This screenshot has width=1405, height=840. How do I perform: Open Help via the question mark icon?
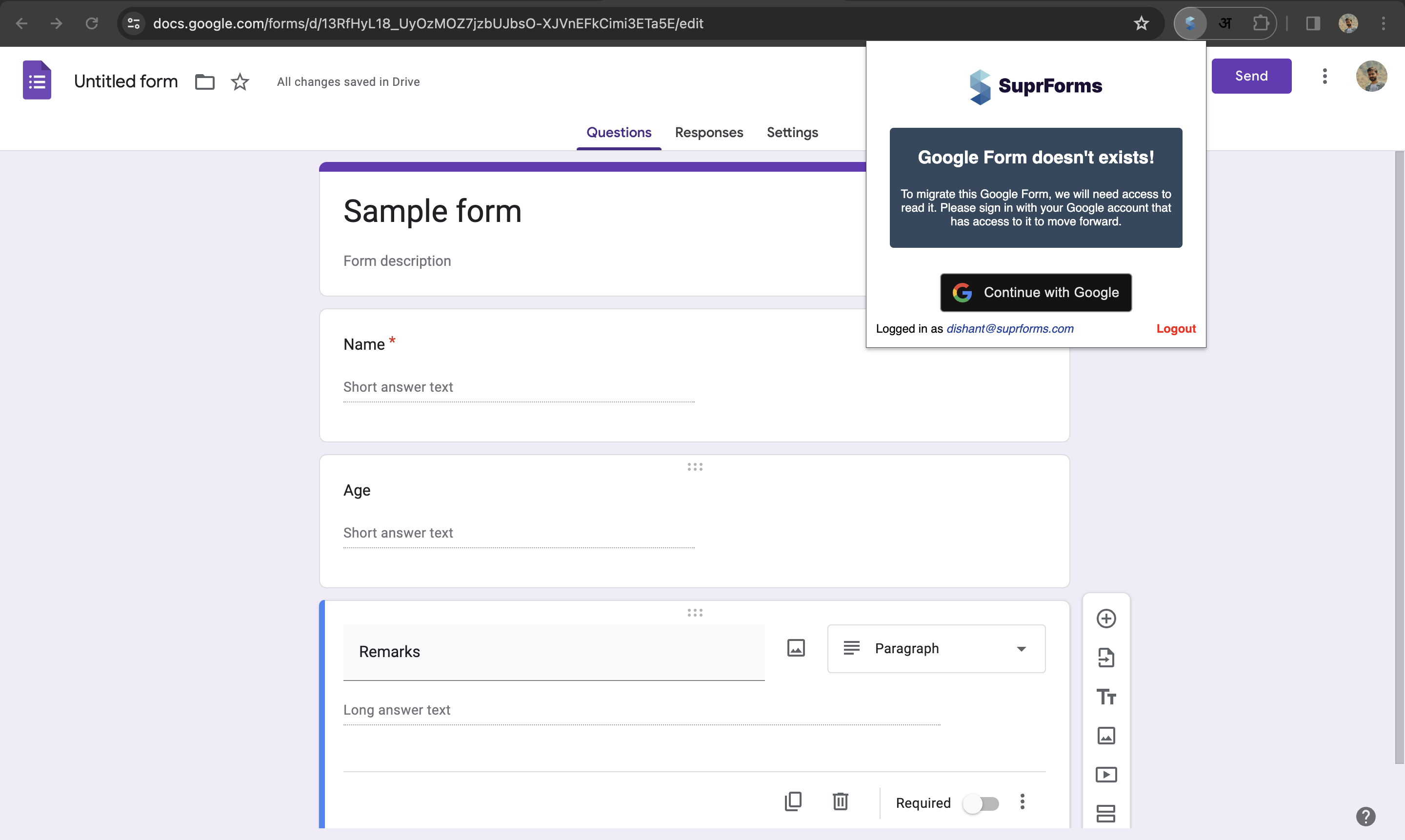tap(1366, 816)
